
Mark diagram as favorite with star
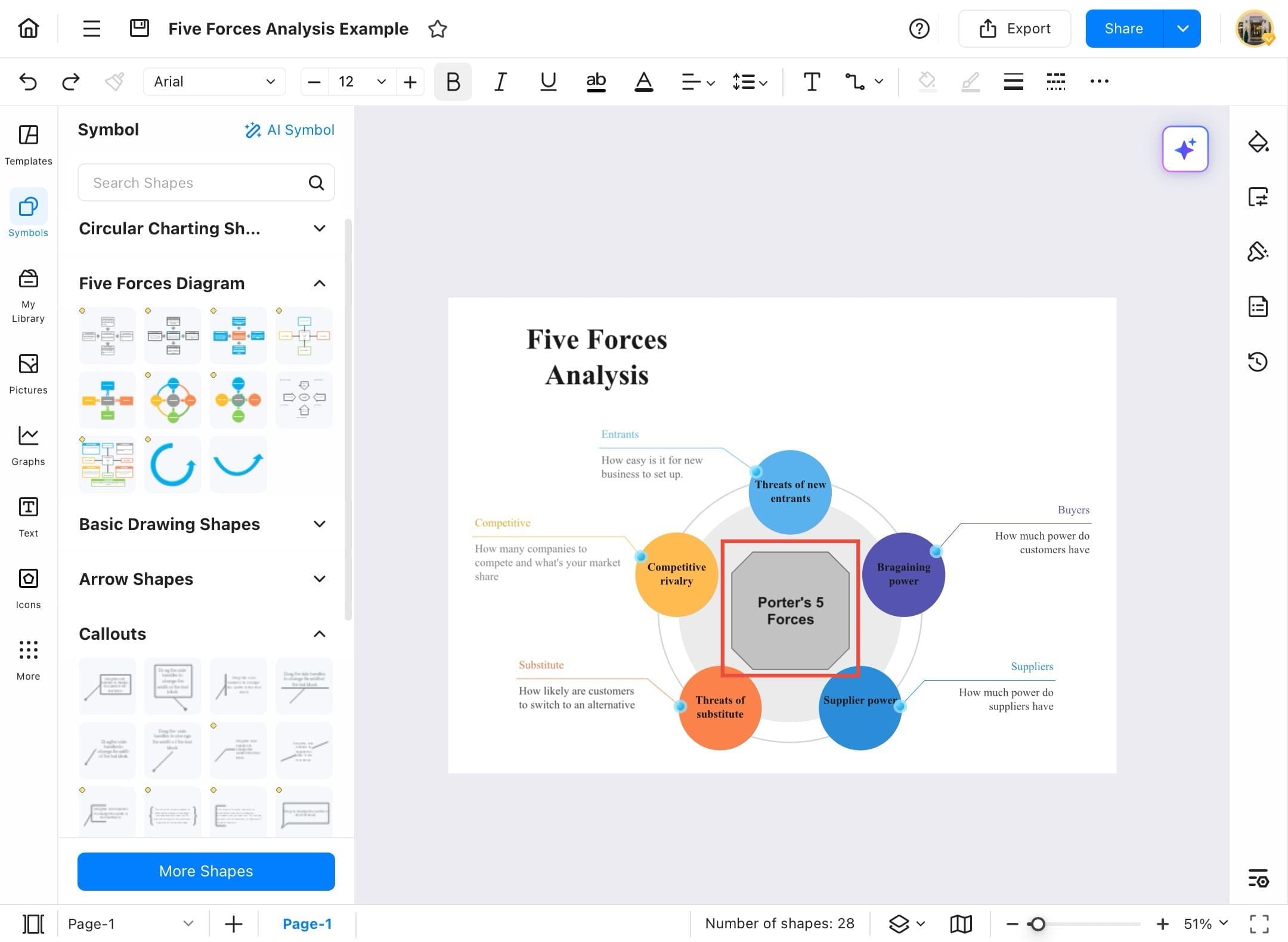pyautogui.click(x=438, y=29)
